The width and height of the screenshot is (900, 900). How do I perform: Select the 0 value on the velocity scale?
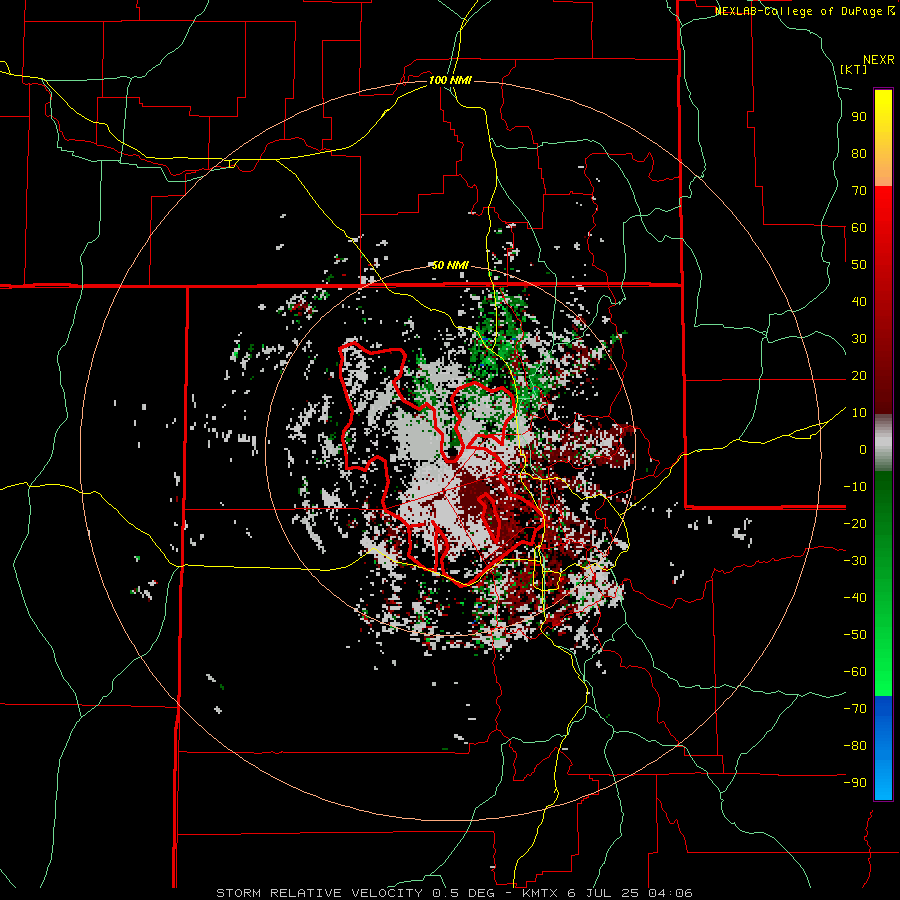(863, 450)
